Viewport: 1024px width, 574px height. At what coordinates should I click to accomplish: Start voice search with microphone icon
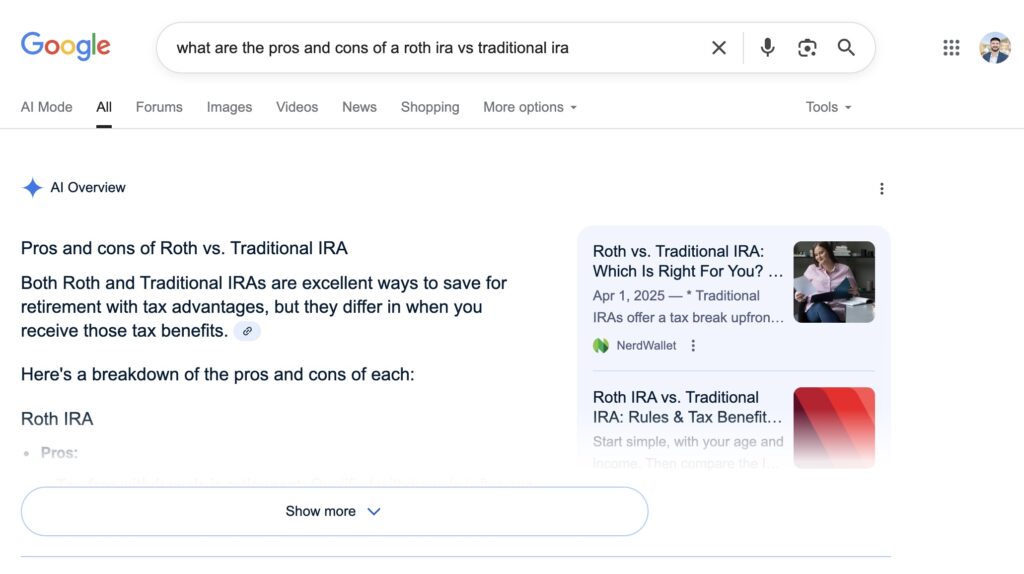pyautogui.click(x=767, y=47)
